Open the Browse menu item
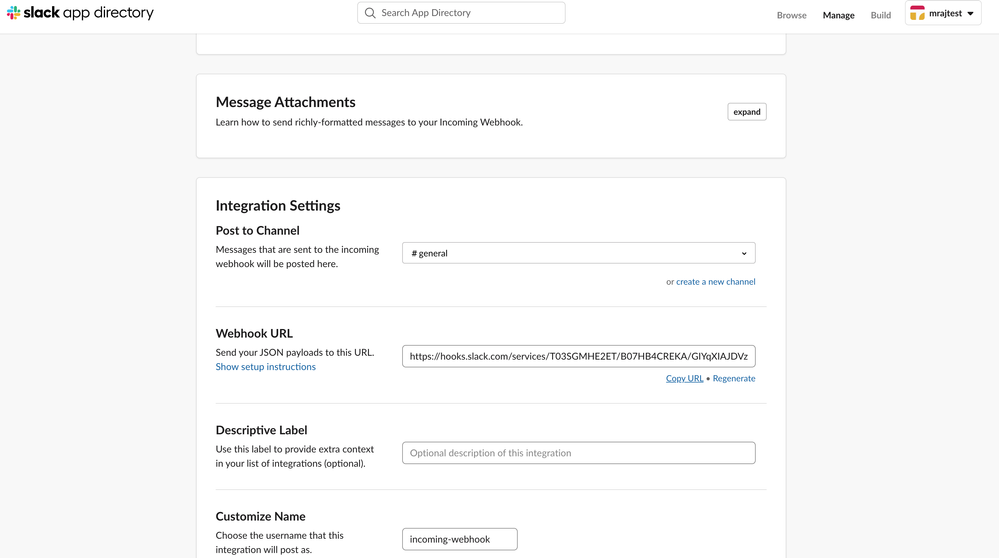The width and height of the screenshot is (999, 558). [x=791, y=15]
